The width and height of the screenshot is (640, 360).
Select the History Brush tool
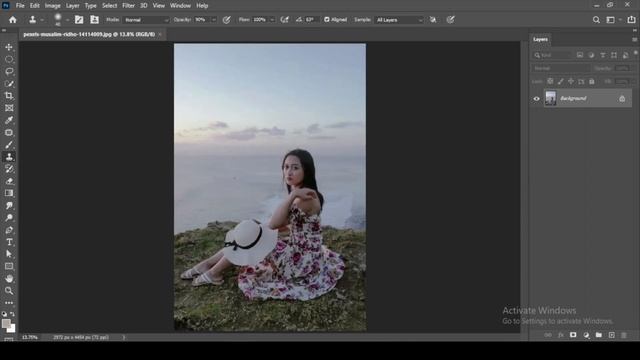(x=9, y=169)
